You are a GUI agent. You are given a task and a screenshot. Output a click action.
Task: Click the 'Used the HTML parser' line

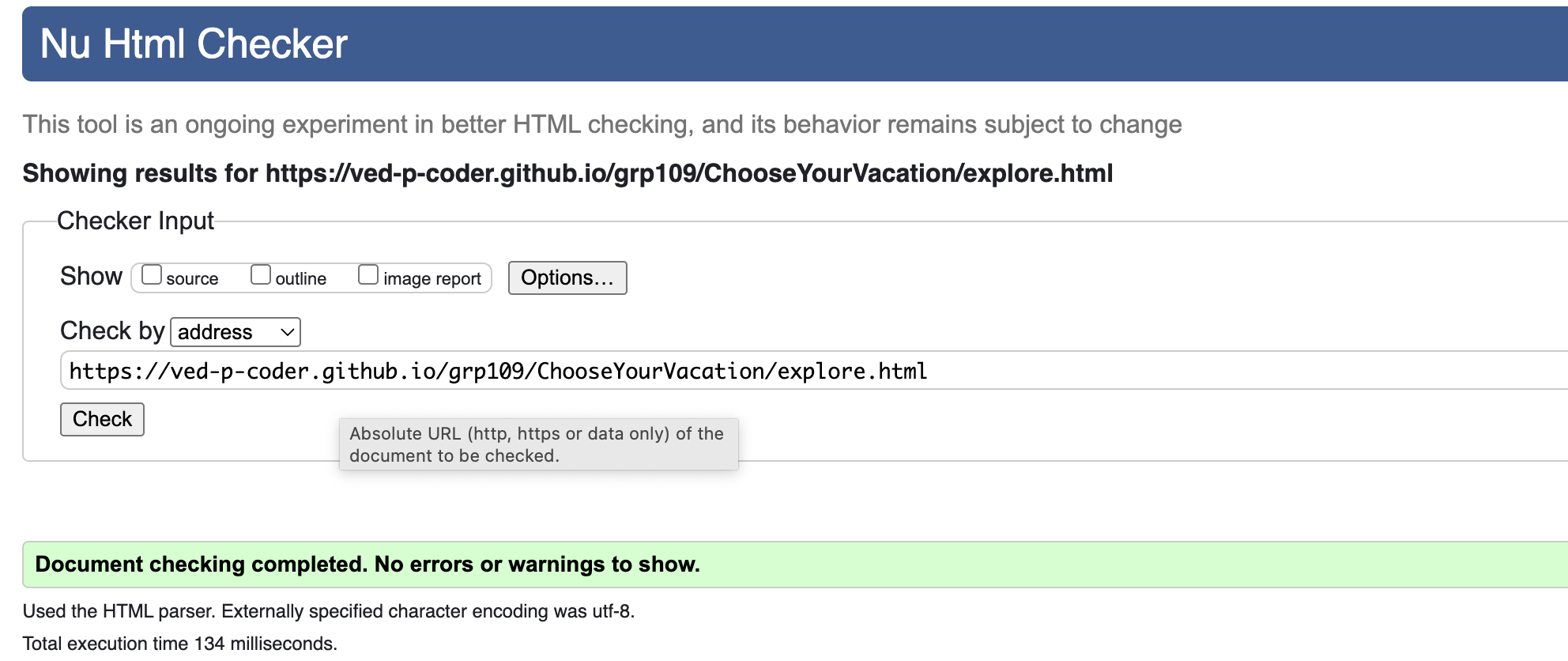(x=329, y=611)
